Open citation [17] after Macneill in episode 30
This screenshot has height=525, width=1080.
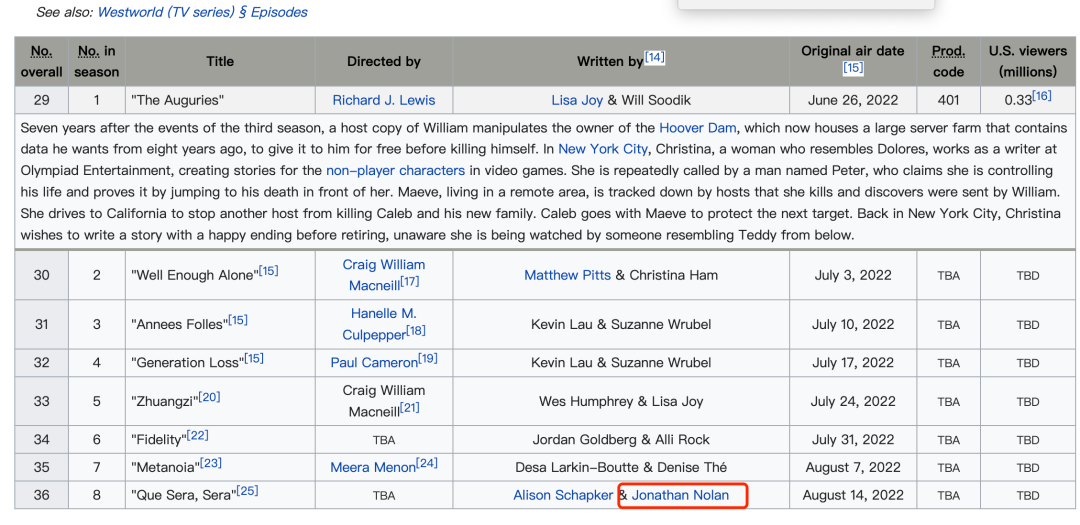click(x=408, y=282)
